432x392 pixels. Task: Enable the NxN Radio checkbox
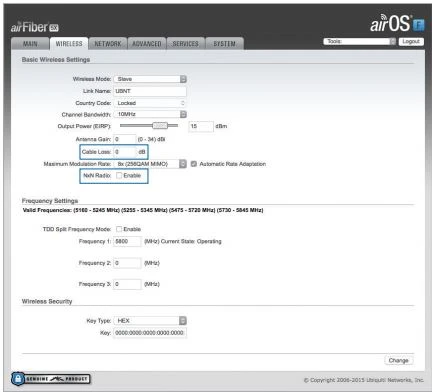119,175
